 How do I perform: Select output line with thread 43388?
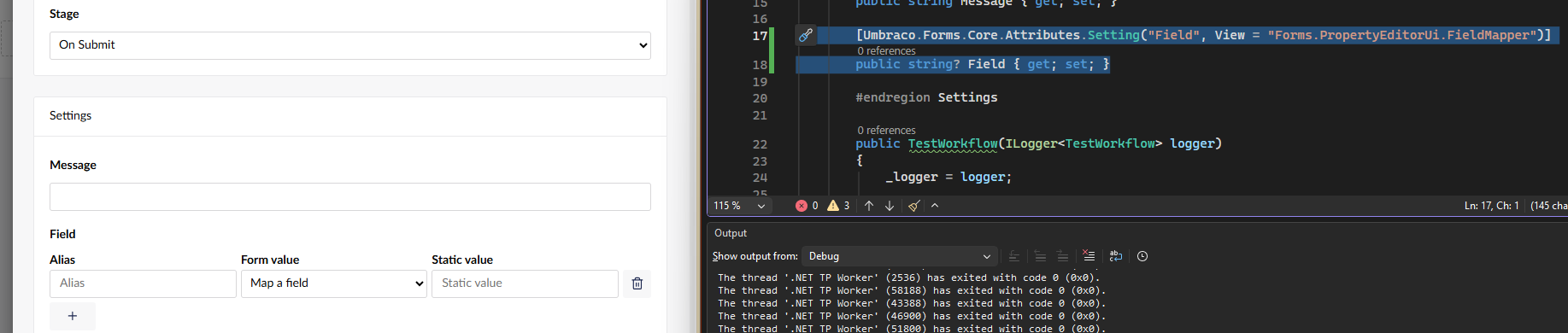click(912, 303)
